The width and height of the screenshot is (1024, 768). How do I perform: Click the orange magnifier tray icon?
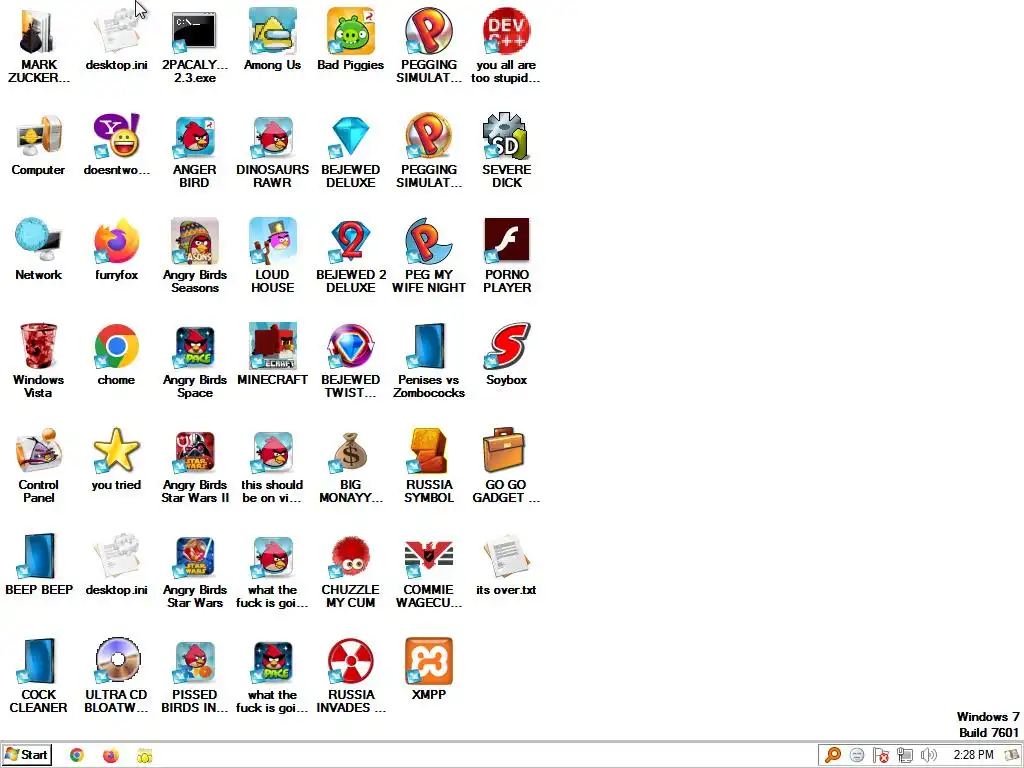(833, 756)
